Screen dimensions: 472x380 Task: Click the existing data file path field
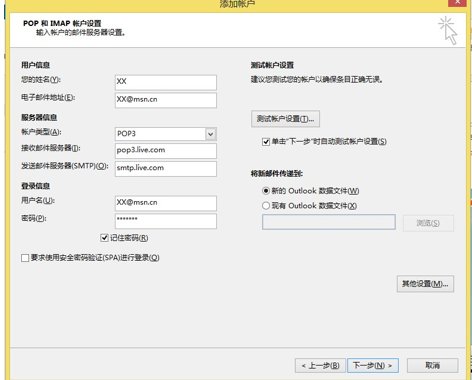point(329,222)
